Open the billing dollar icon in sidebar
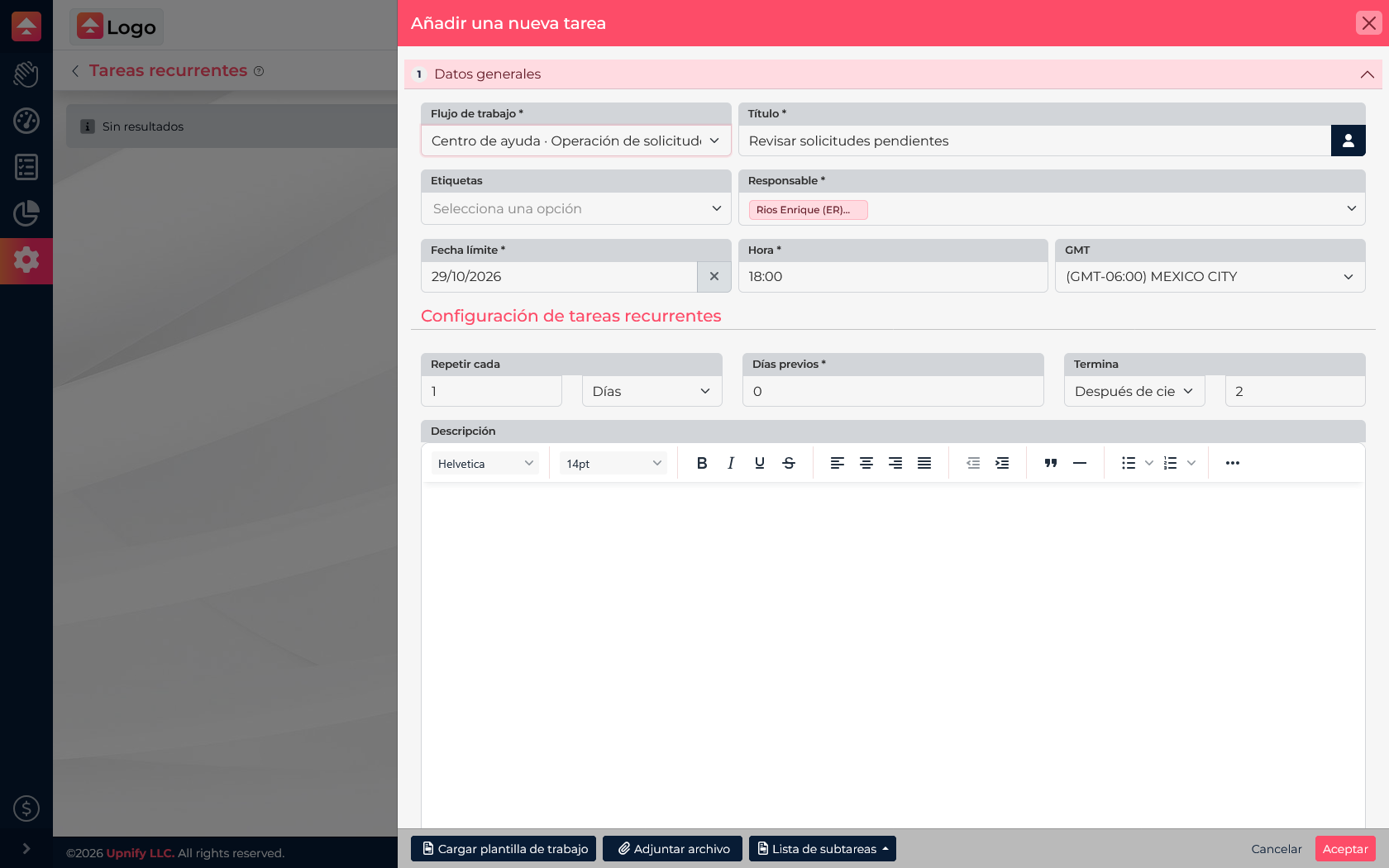 pos(26,808)
